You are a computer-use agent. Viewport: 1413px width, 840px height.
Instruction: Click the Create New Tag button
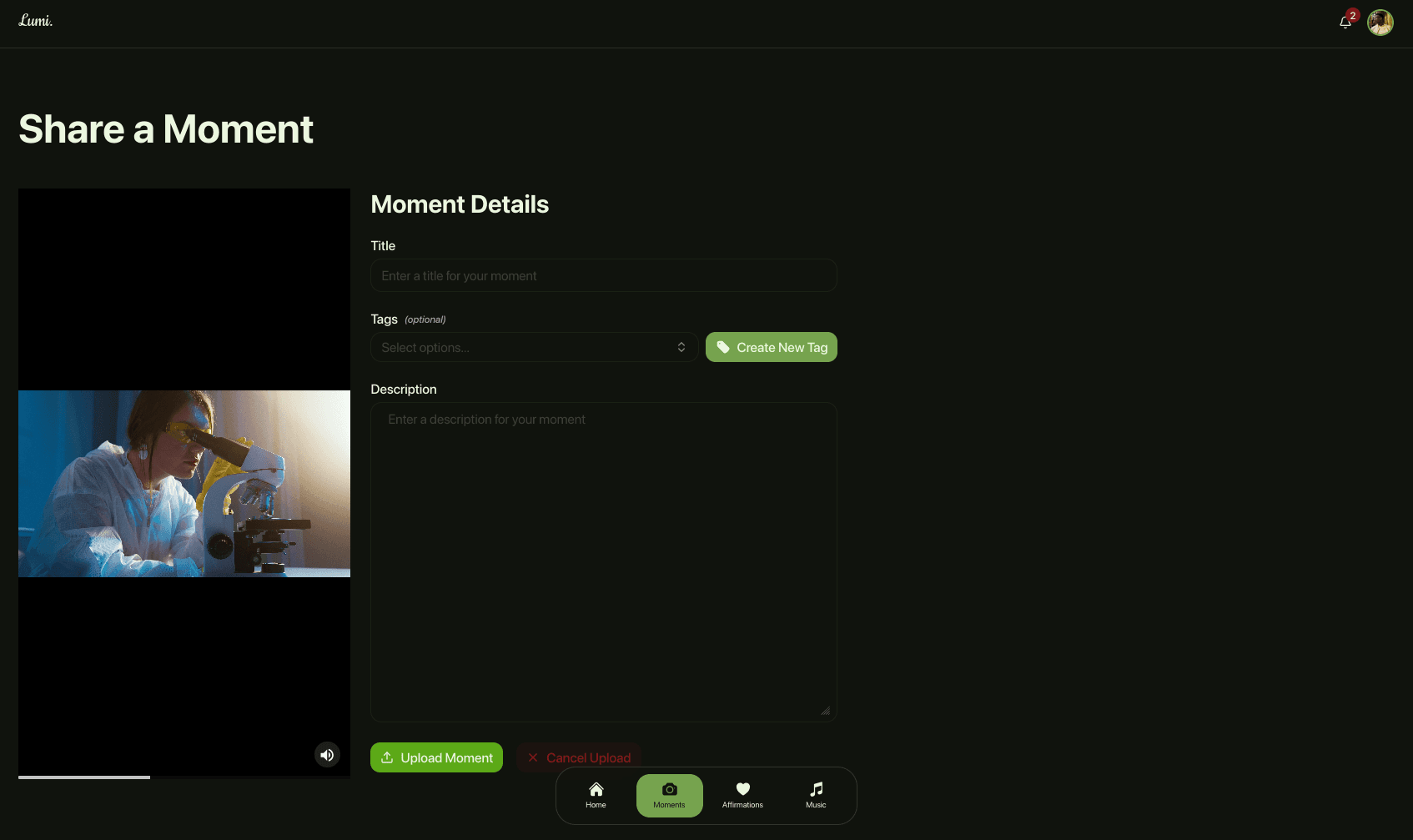772,347
